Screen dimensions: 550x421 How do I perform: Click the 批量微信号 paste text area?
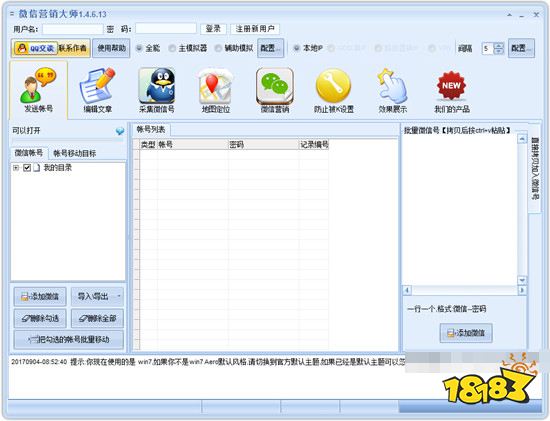[459, 210]
